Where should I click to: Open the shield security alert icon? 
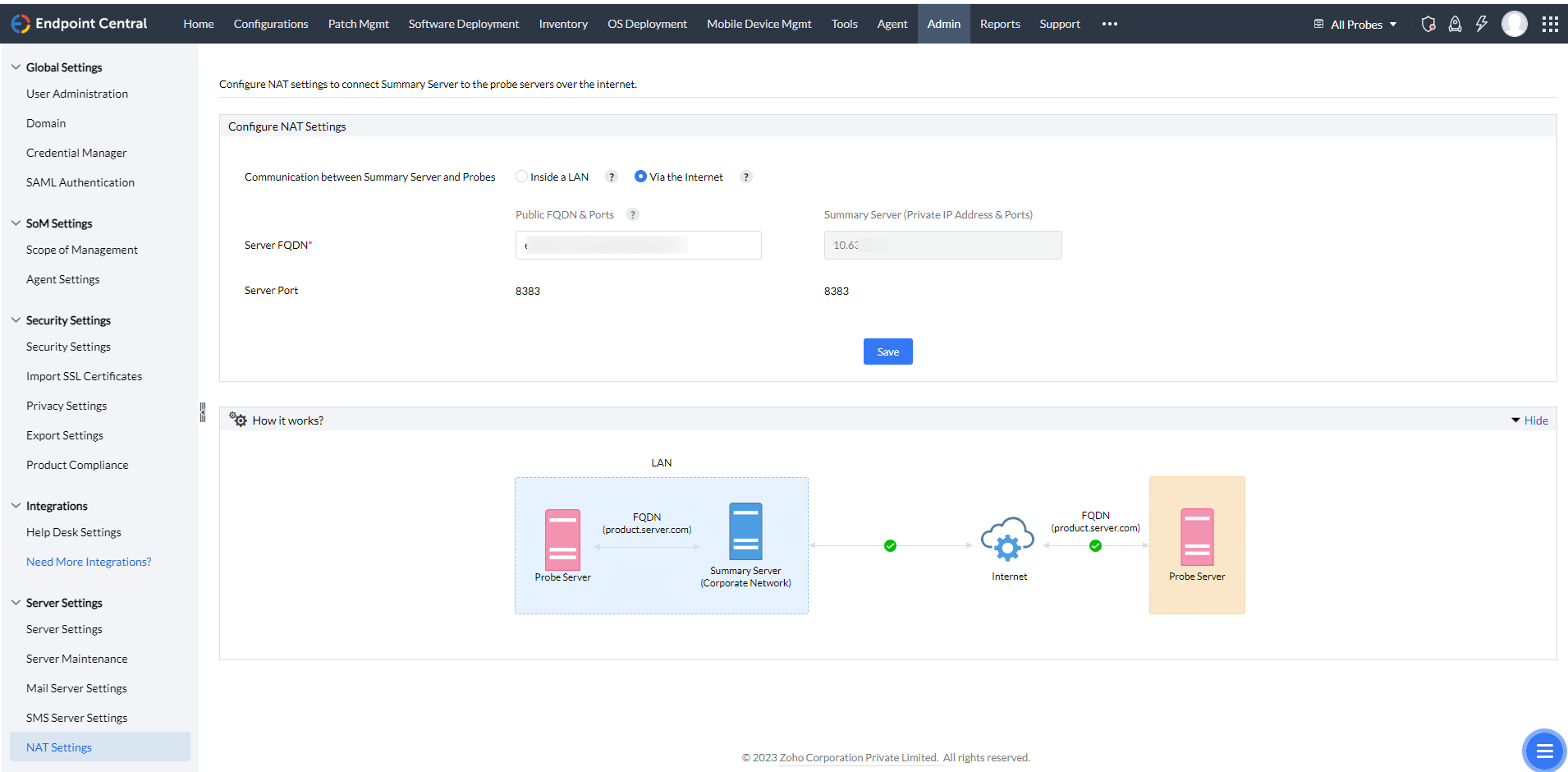click(1428, 24)
